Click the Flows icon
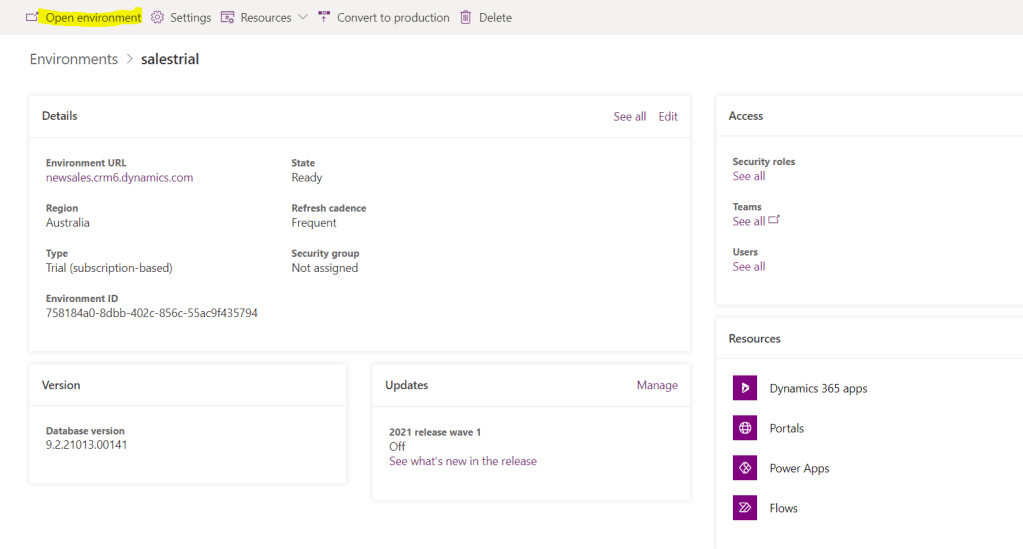Viewport: 1023px width, 549px height. point(745,508)
